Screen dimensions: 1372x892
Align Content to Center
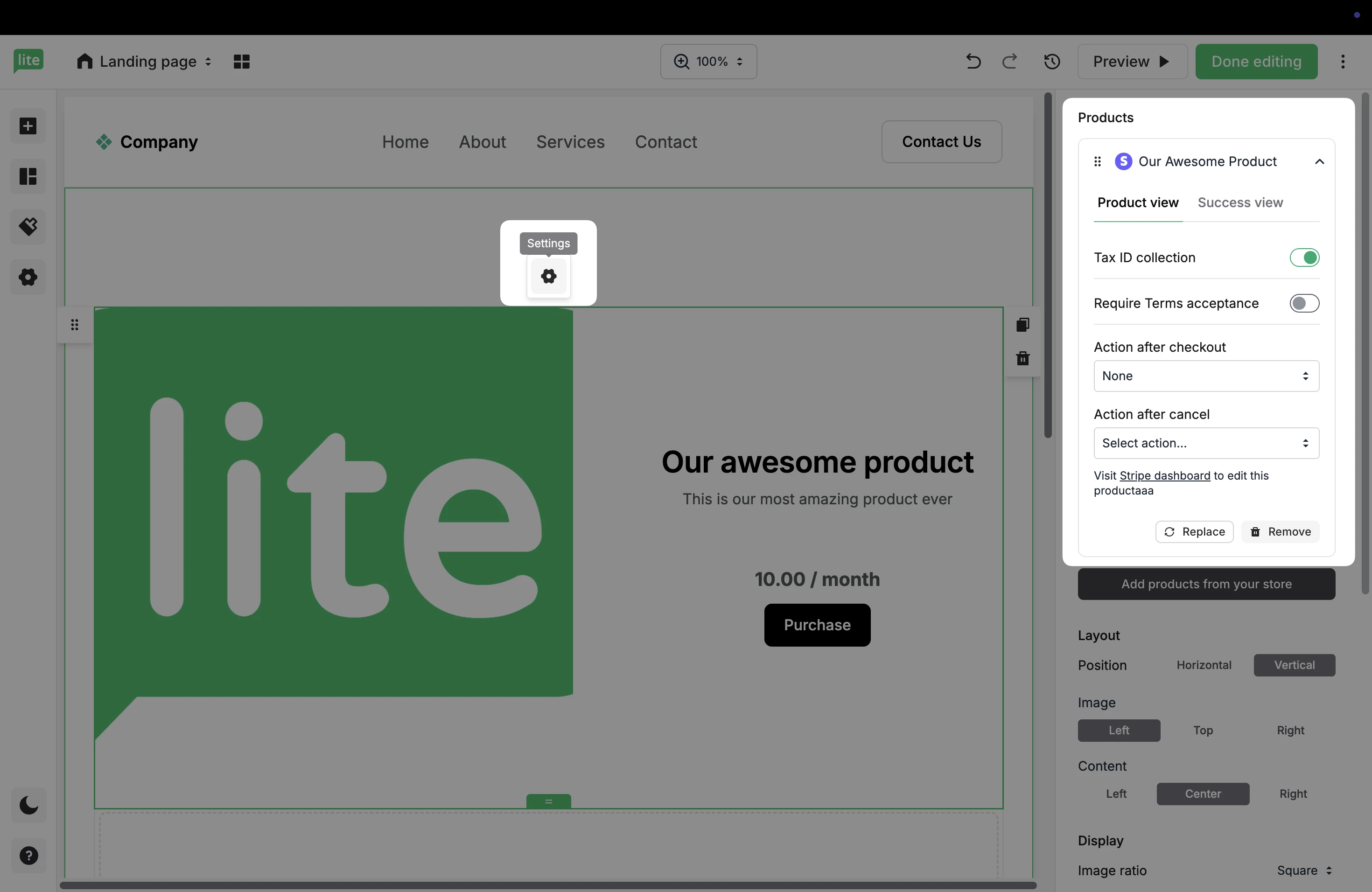coord(1203,794)
